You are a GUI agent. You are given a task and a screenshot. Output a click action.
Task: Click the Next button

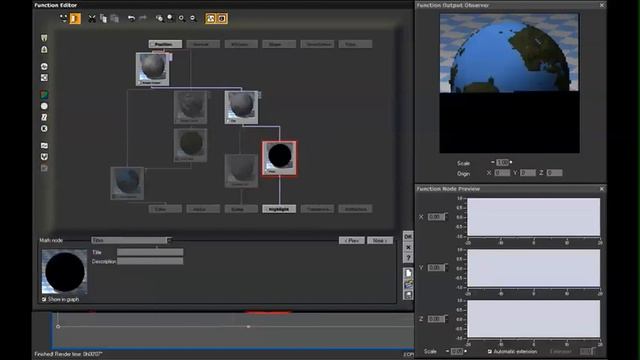[380, 240]
